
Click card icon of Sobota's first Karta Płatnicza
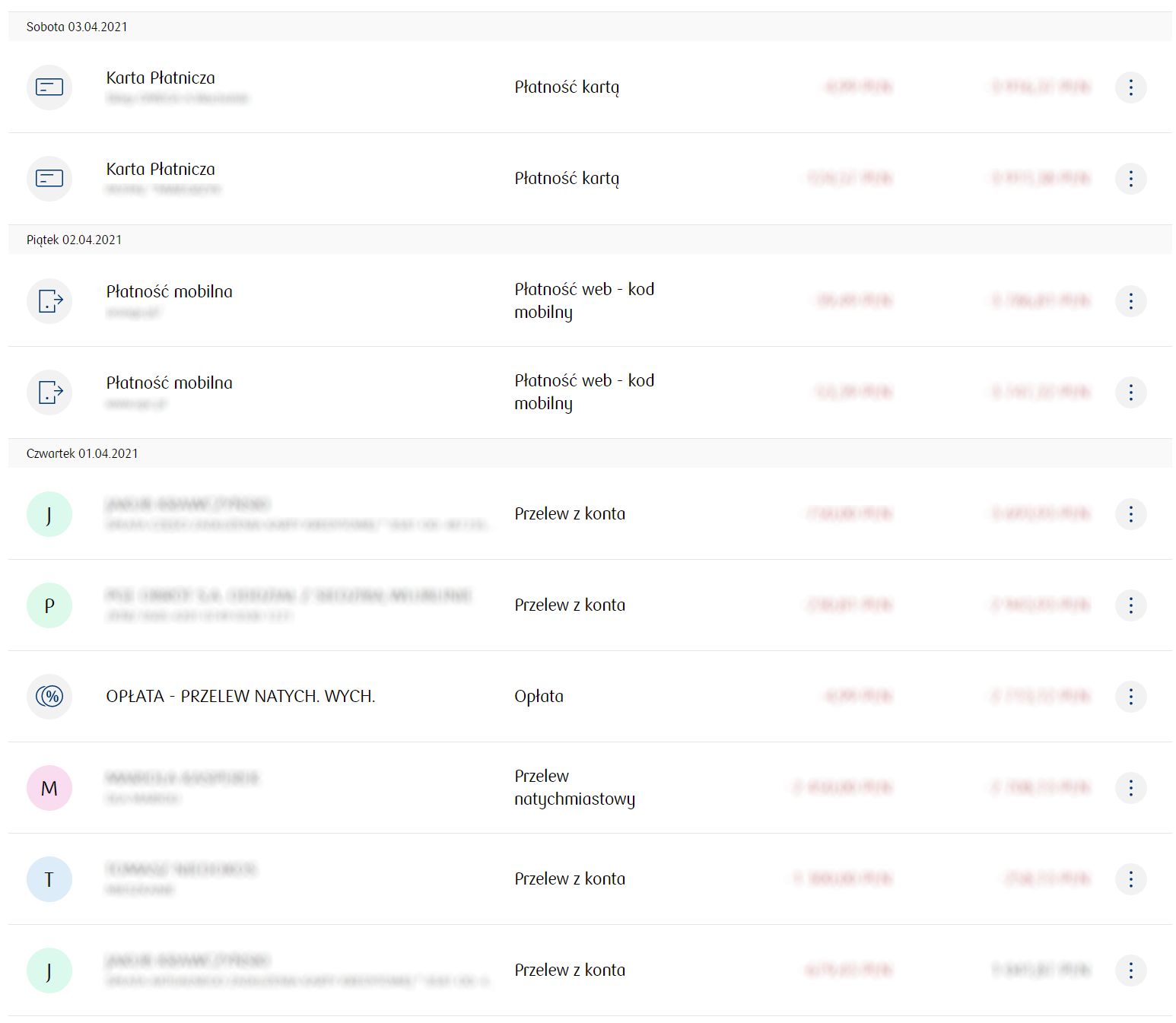49,87
